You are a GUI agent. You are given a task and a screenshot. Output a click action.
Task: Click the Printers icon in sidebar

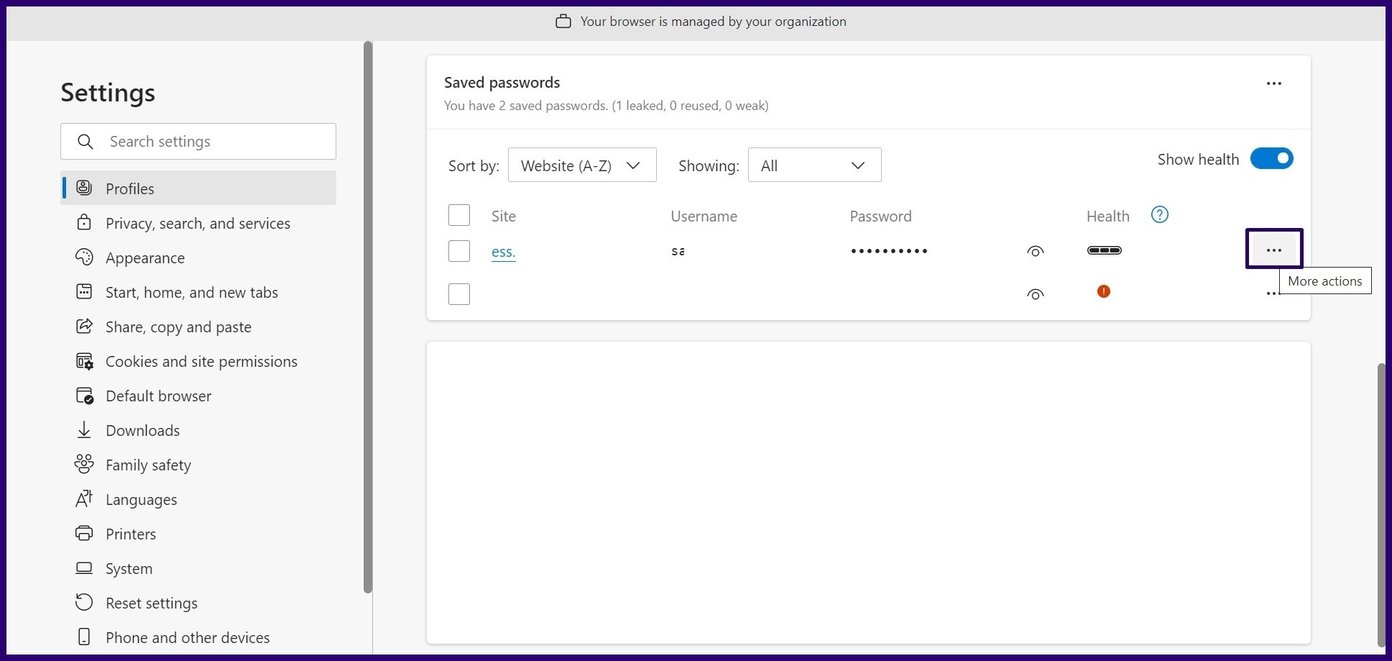tap(84, 533)
